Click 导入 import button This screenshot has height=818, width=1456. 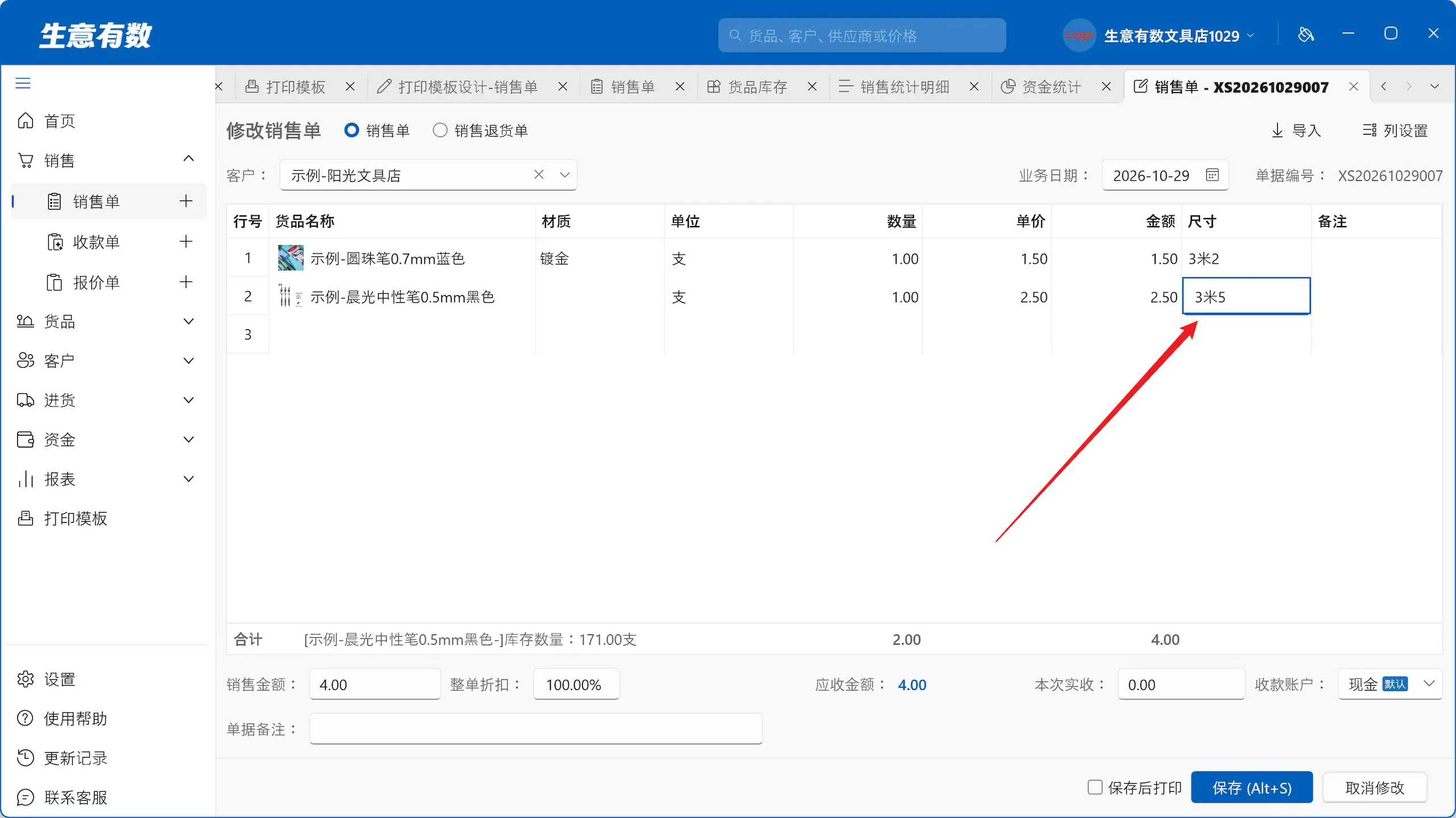(x=1296, y=131)
